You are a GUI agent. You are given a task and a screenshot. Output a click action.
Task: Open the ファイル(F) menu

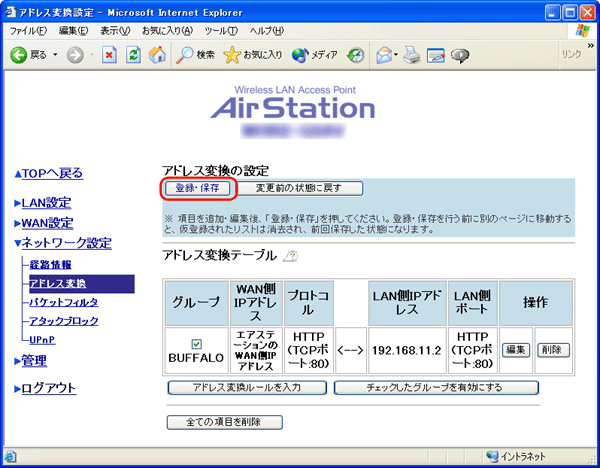(x=29, y=30)
